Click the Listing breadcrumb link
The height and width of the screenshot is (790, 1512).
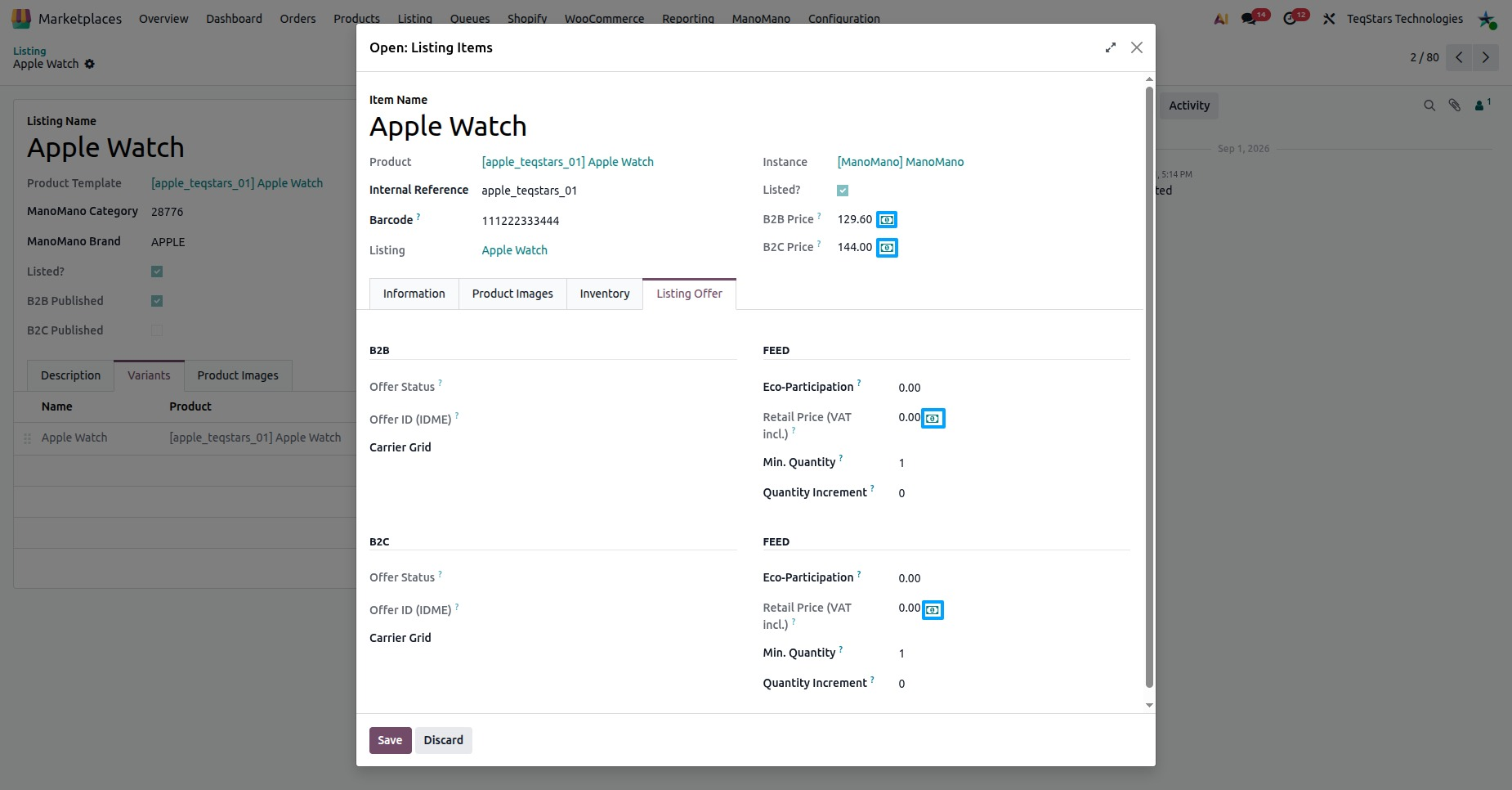[29, 51]
